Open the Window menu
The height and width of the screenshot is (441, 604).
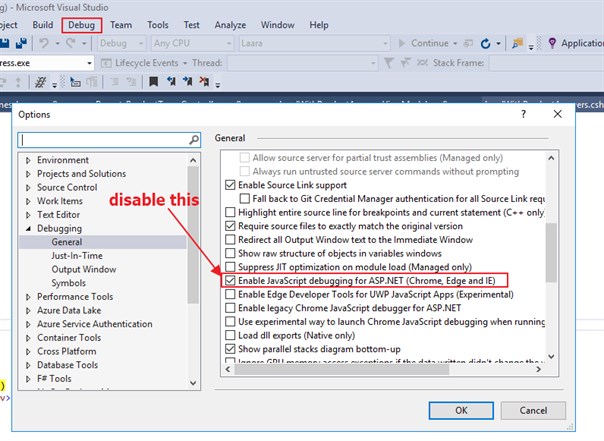pyautogui.click(x=277, y=25)
